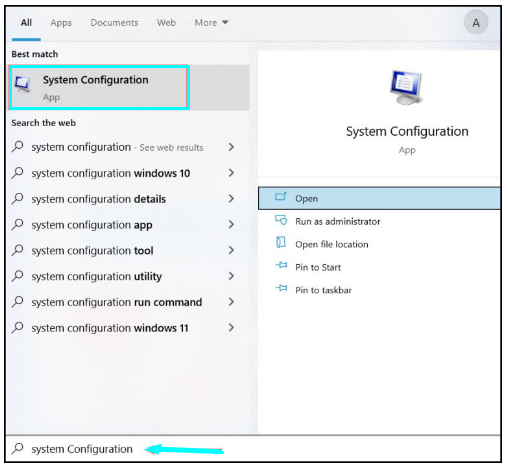
Task: Click the search text field
Action: point(253,449)
